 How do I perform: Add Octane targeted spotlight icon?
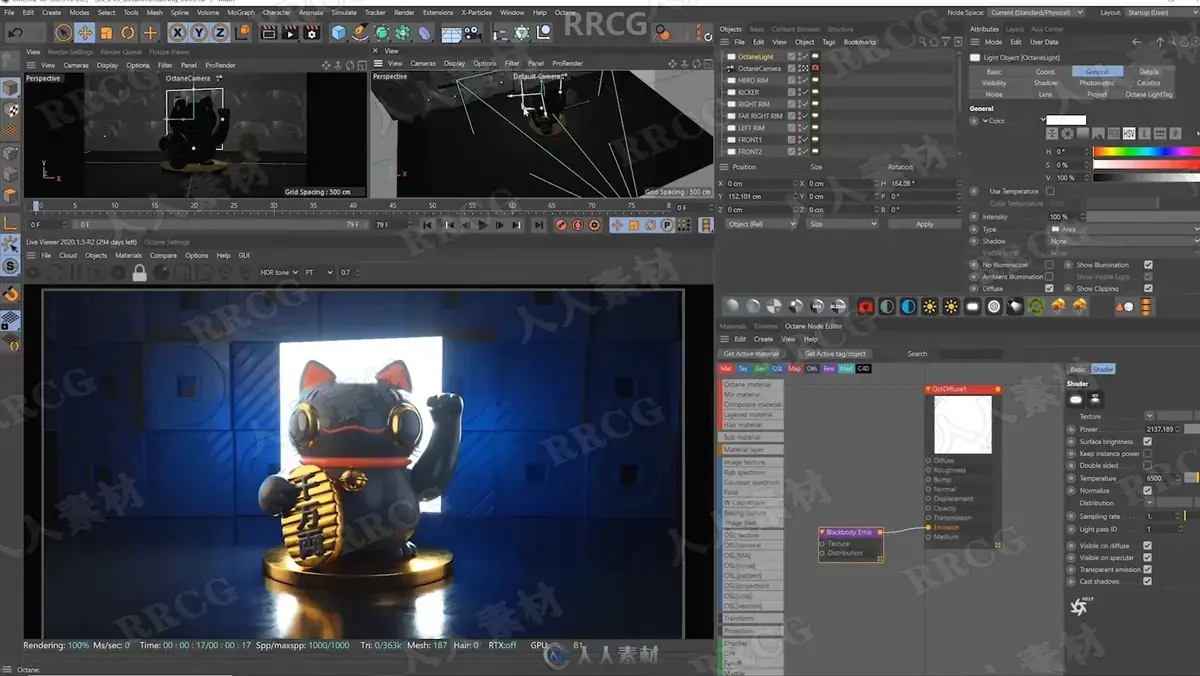point(1015,306)
